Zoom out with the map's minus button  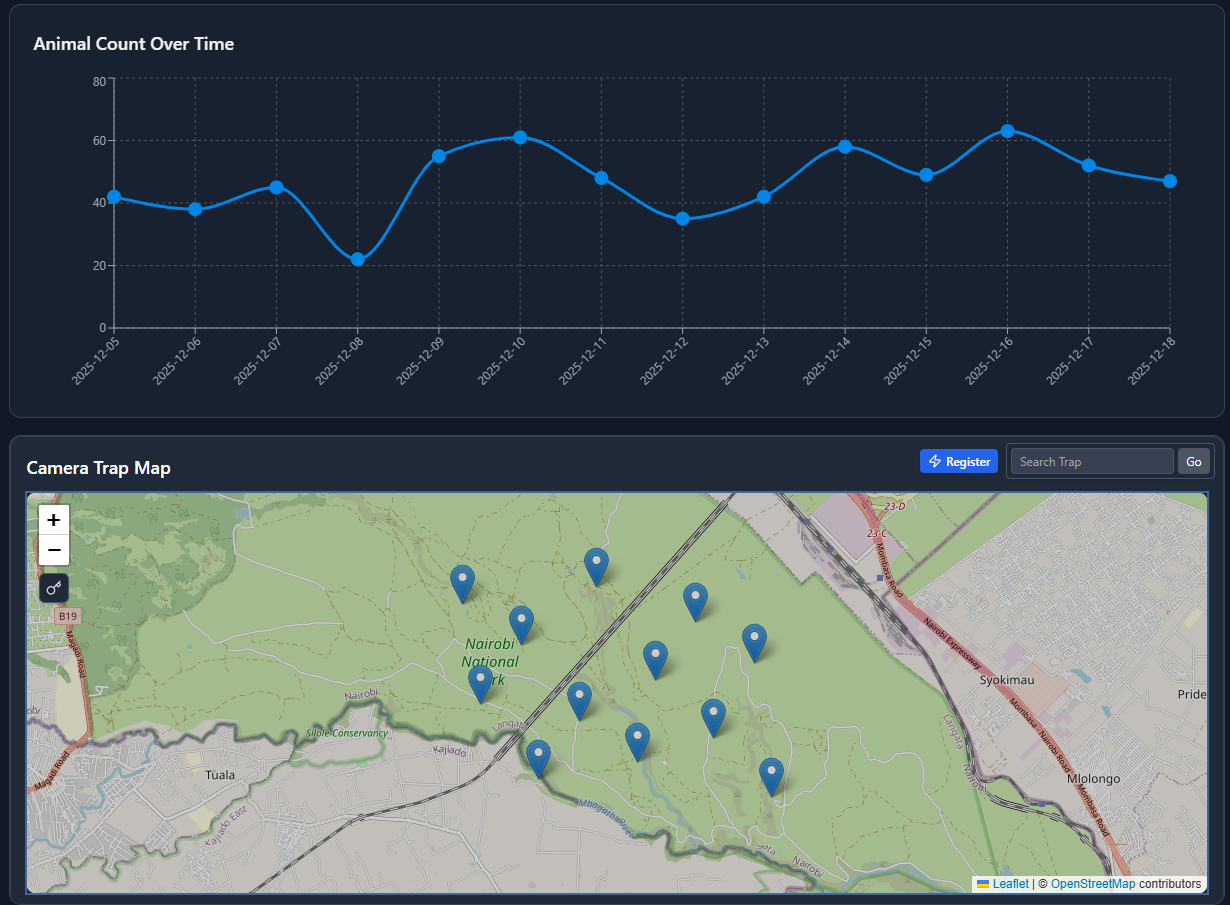(x=53, y=550)
